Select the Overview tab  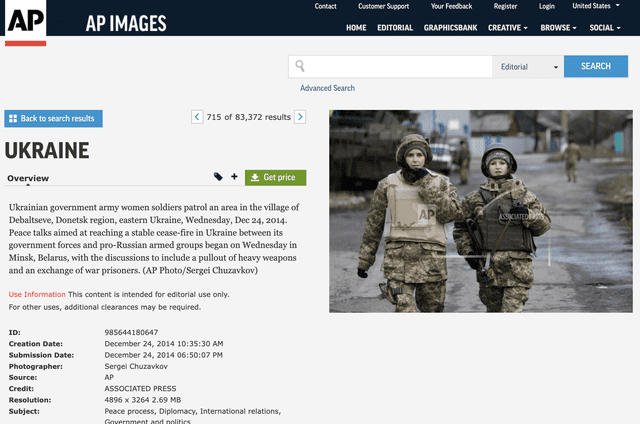28,178
